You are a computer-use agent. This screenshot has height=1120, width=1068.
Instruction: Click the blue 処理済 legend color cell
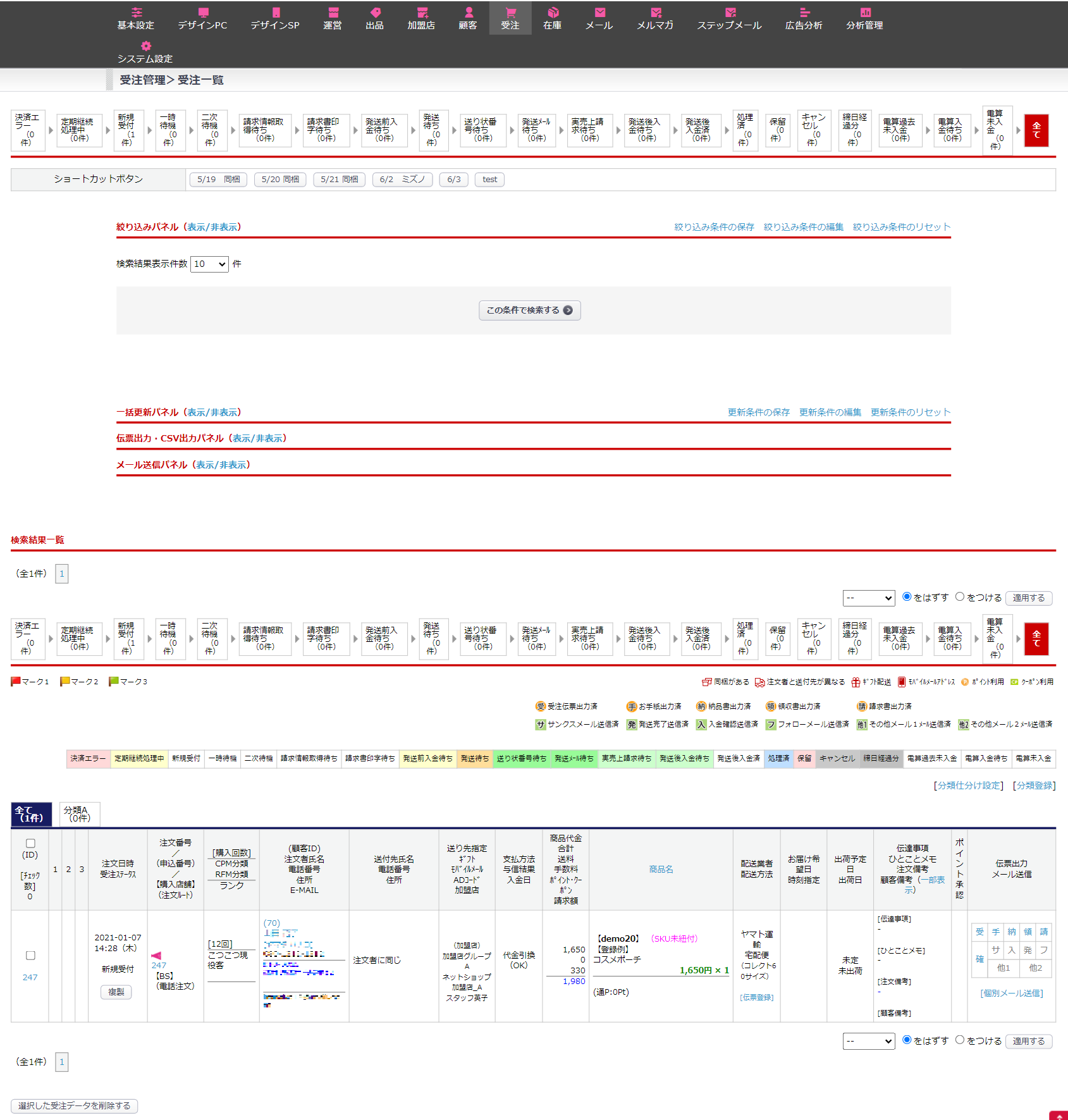779,758
